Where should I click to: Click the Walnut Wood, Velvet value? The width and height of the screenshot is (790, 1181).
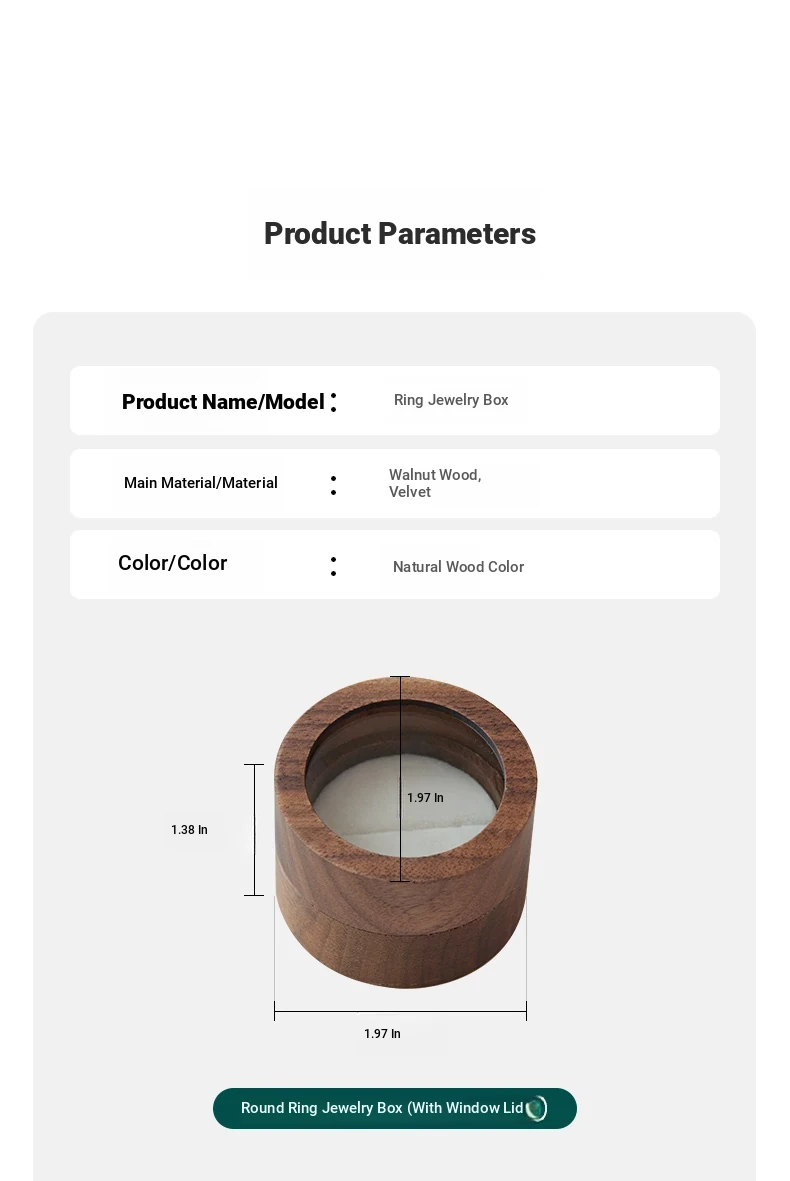pyautogui.click(x=435, y=483)
